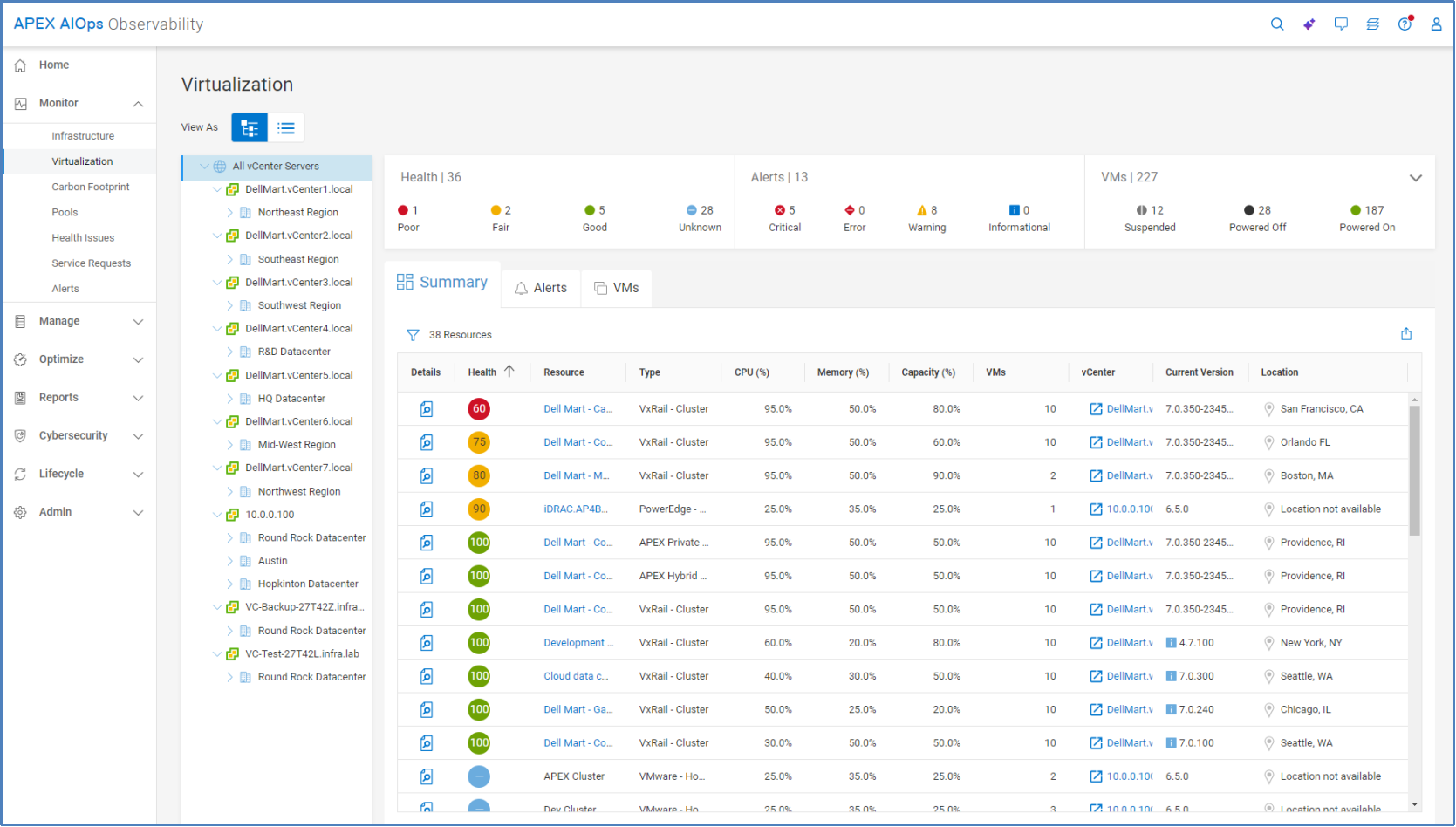The image size is (1456, 827).
Task: Expand the Cybersecurity menu section
Action: point(138,436)
